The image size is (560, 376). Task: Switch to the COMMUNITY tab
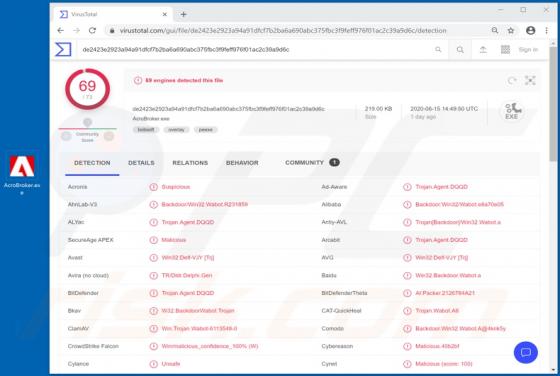pos(312,162)
